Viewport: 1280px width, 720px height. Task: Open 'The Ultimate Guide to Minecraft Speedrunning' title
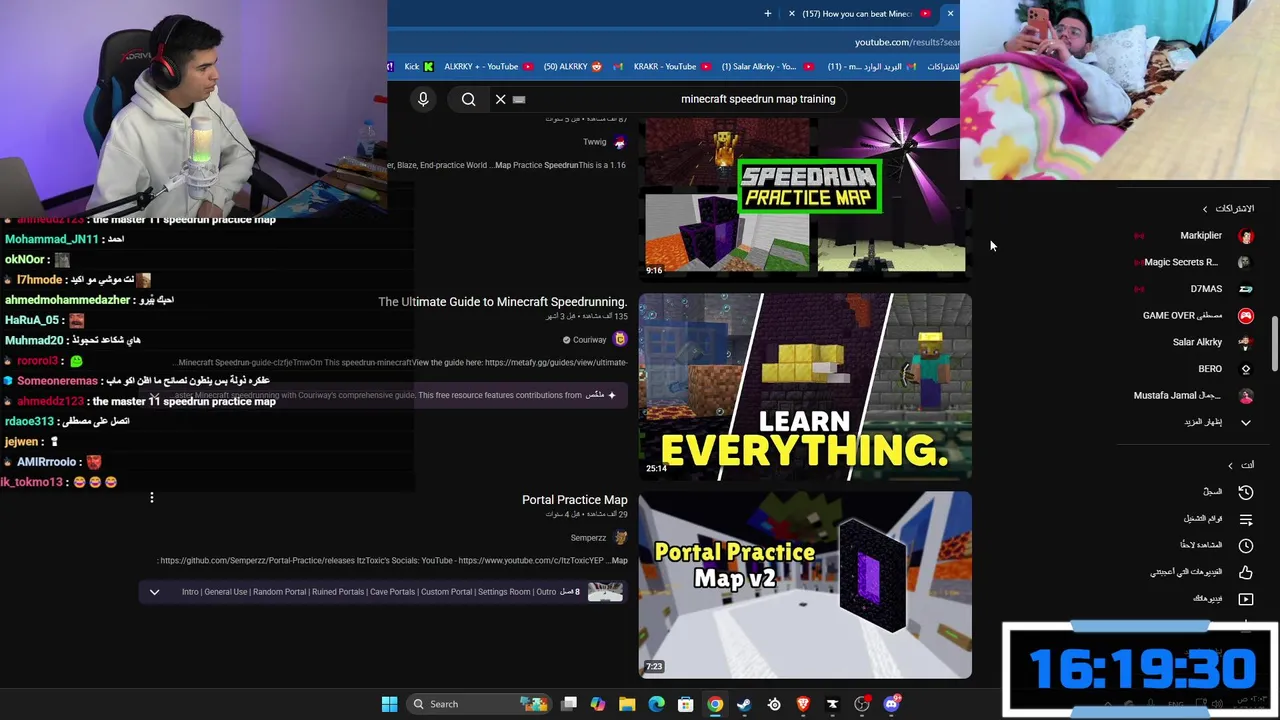click(502, 302)
